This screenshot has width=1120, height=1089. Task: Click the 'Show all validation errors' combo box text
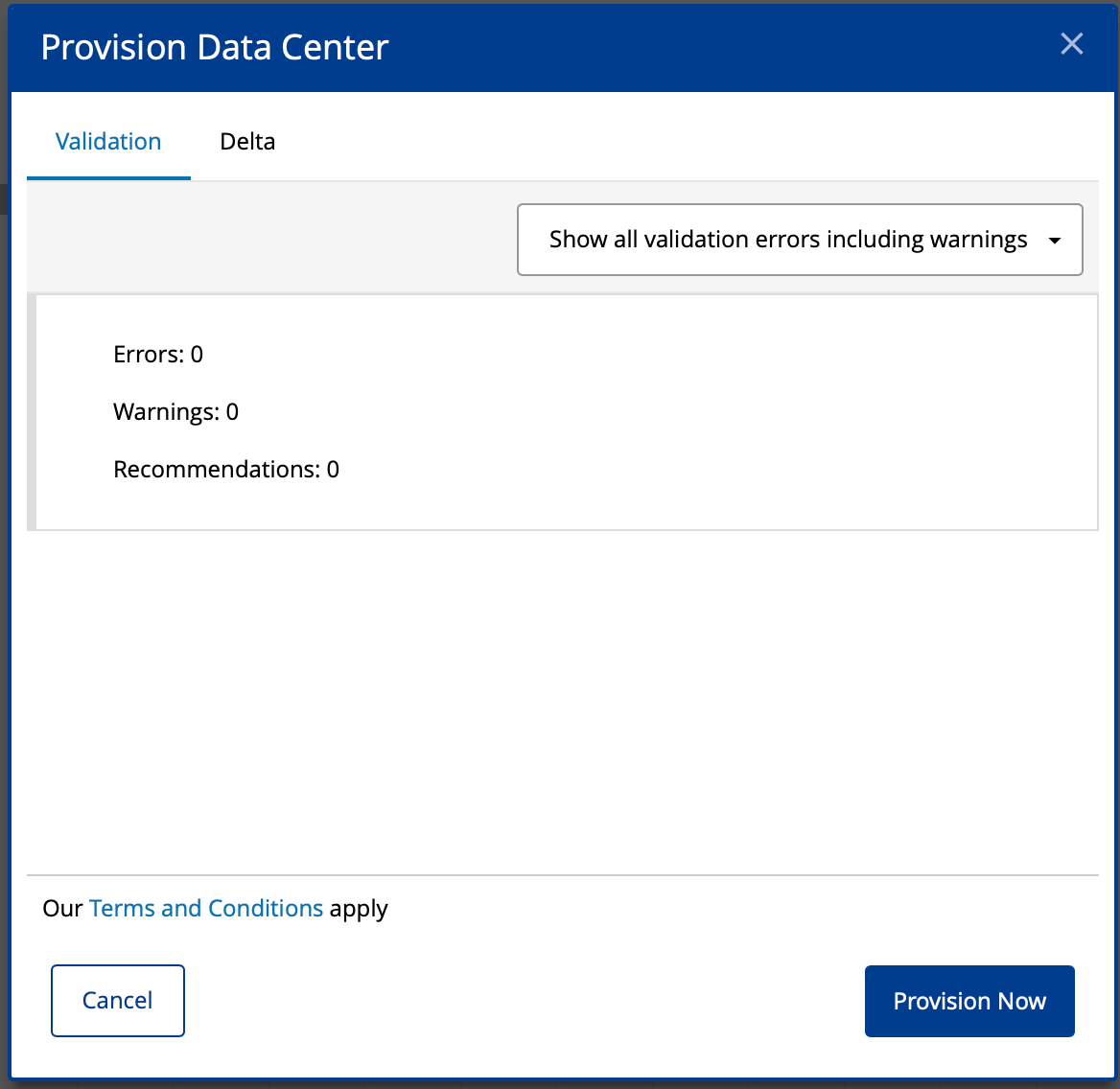pos(787,240)
